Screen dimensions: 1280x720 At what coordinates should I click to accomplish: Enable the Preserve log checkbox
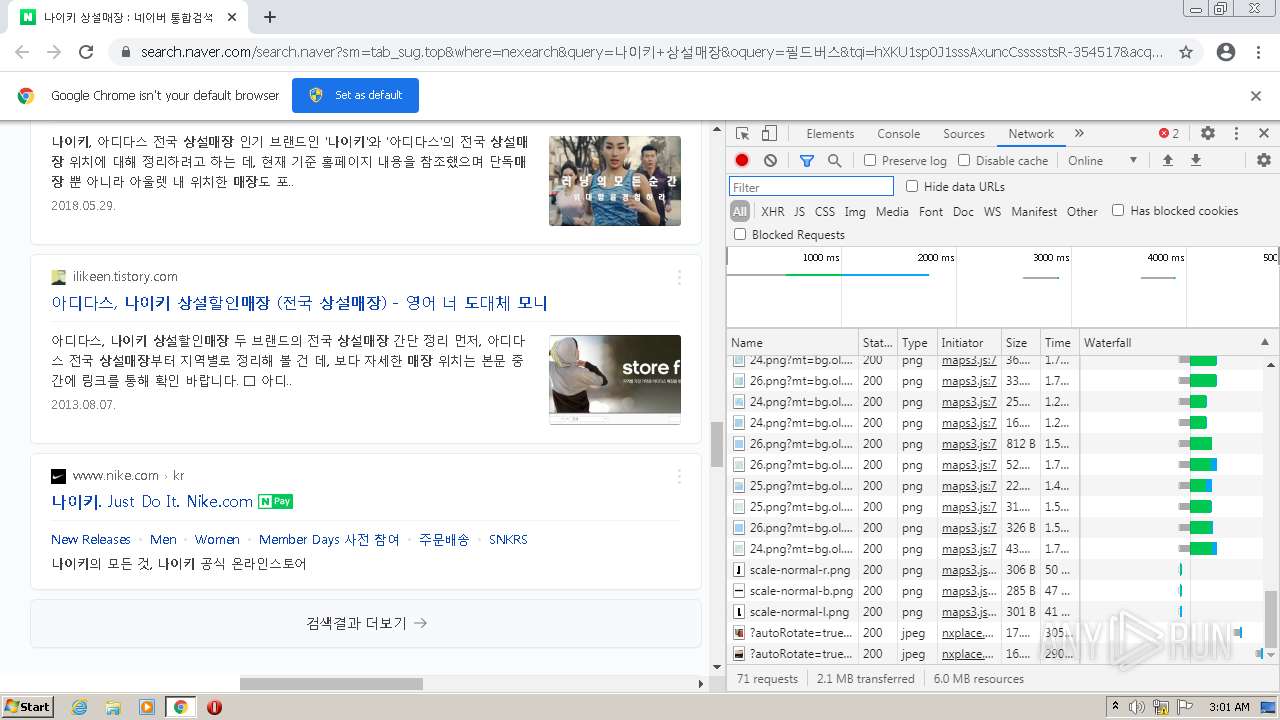pos(870,160)
